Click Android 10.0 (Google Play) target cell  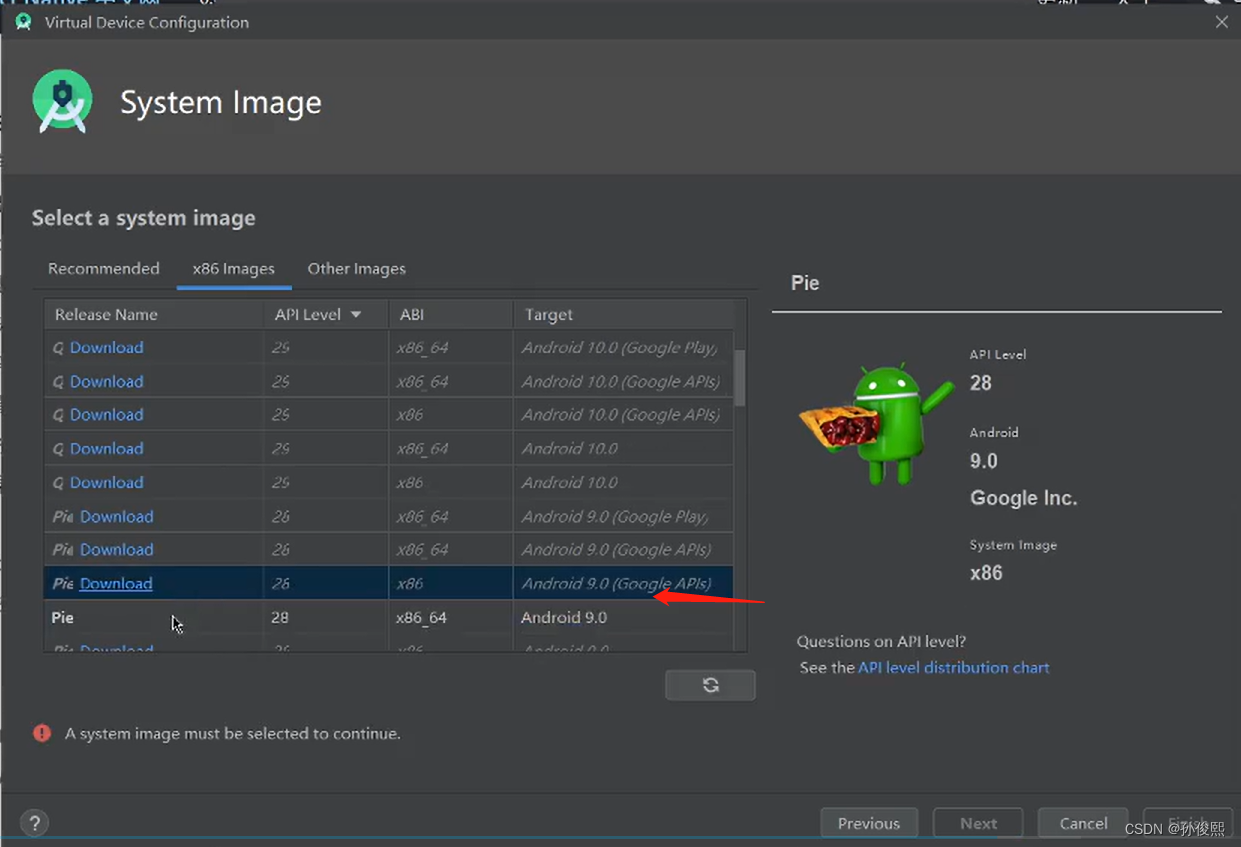pyautogui.click(x=619, y=347)
